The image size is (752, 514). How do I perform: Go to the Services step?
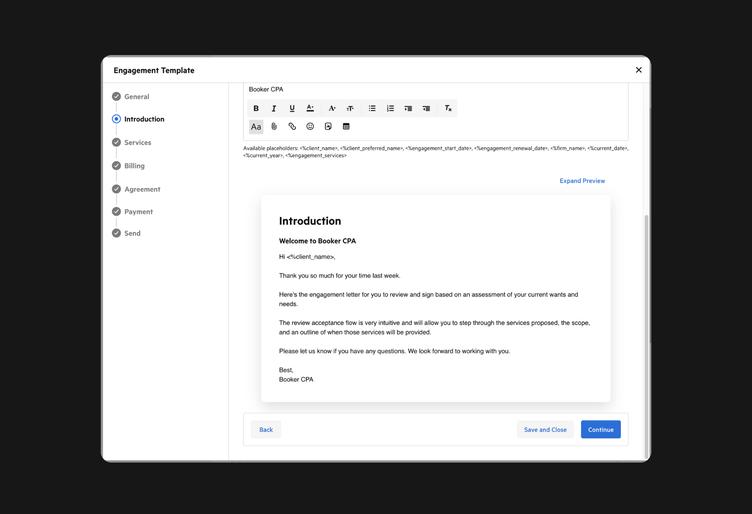[x=137, y=142]
